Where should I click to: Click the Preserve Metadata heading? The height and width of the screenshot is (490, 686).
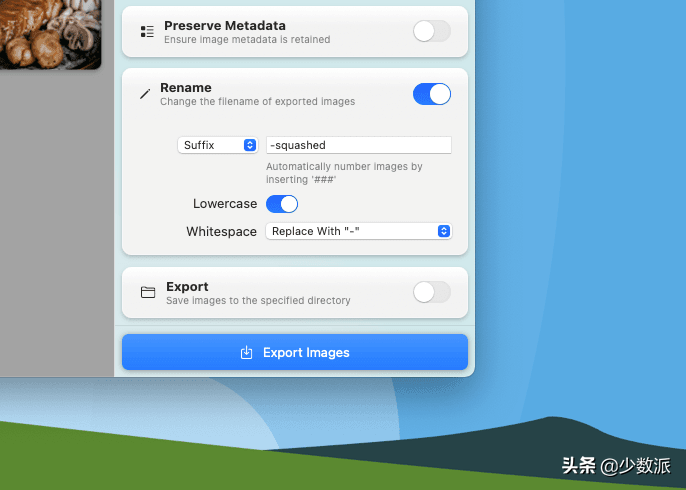pos(225,25)
